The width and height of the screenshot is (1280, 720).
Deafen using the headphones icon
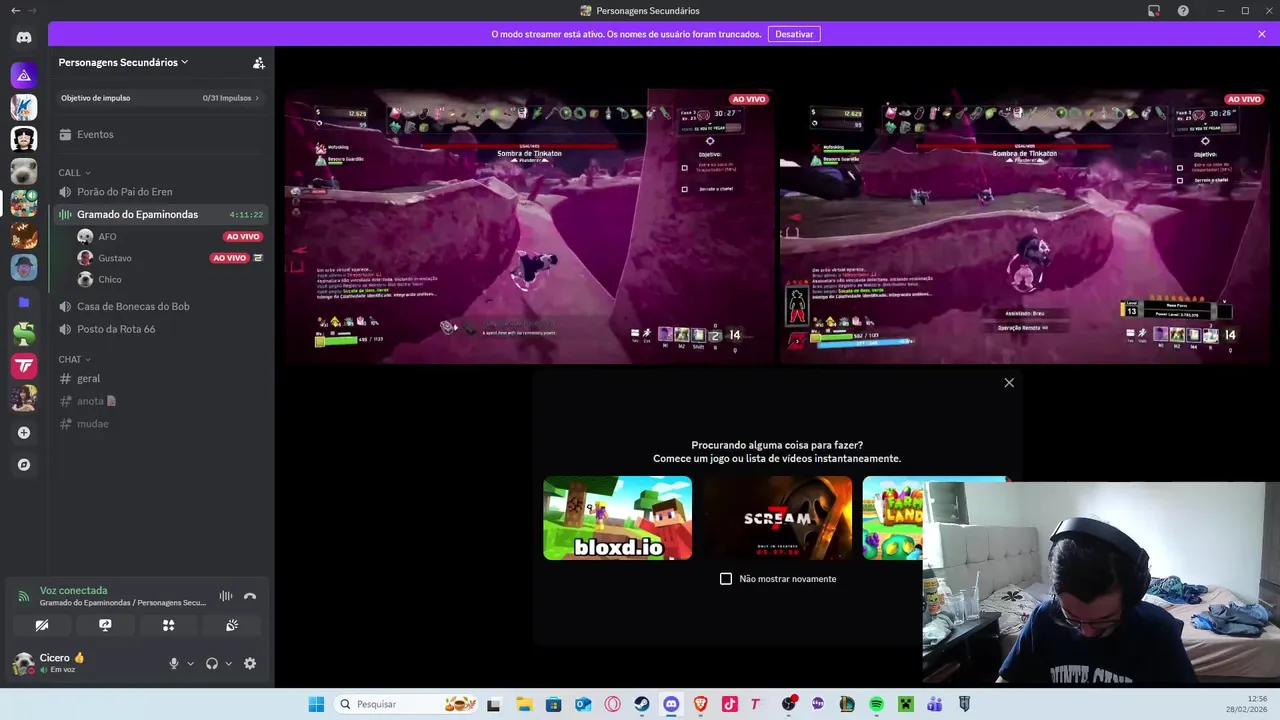212,663
